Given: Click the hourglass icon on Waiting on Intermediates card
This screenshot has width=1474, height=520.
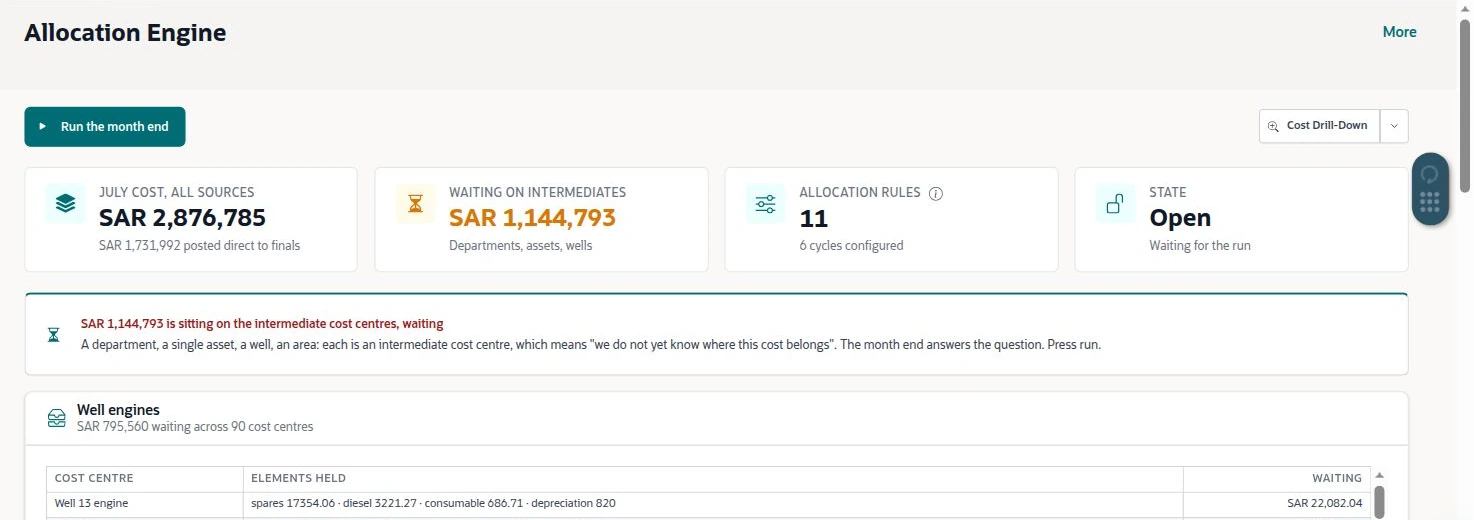Looking at the screenshot, I should point(416,203).
